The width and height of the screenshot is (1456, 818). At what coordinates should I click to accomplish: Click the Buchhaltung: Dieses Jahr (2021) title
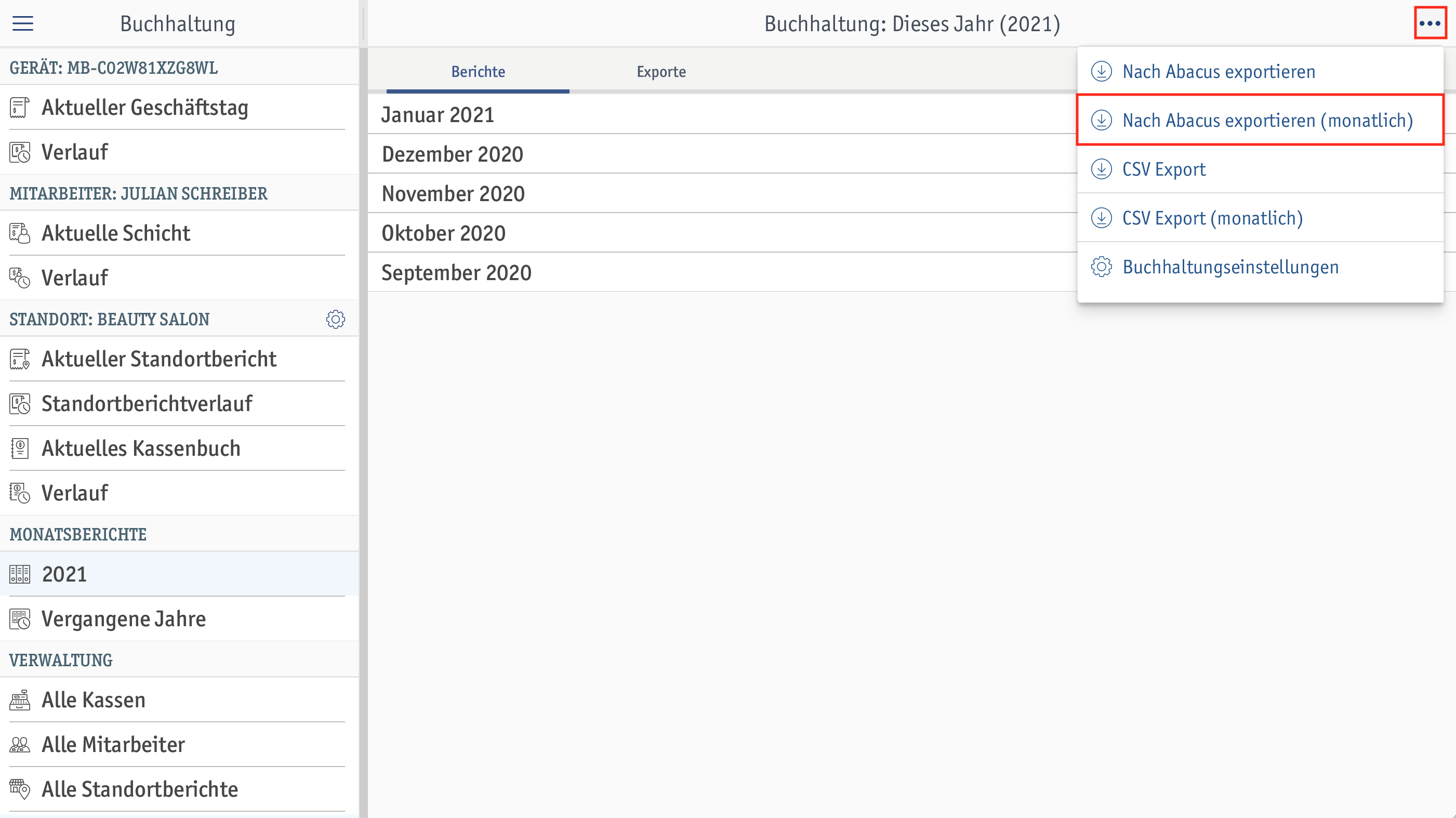(x=912, y=24)
